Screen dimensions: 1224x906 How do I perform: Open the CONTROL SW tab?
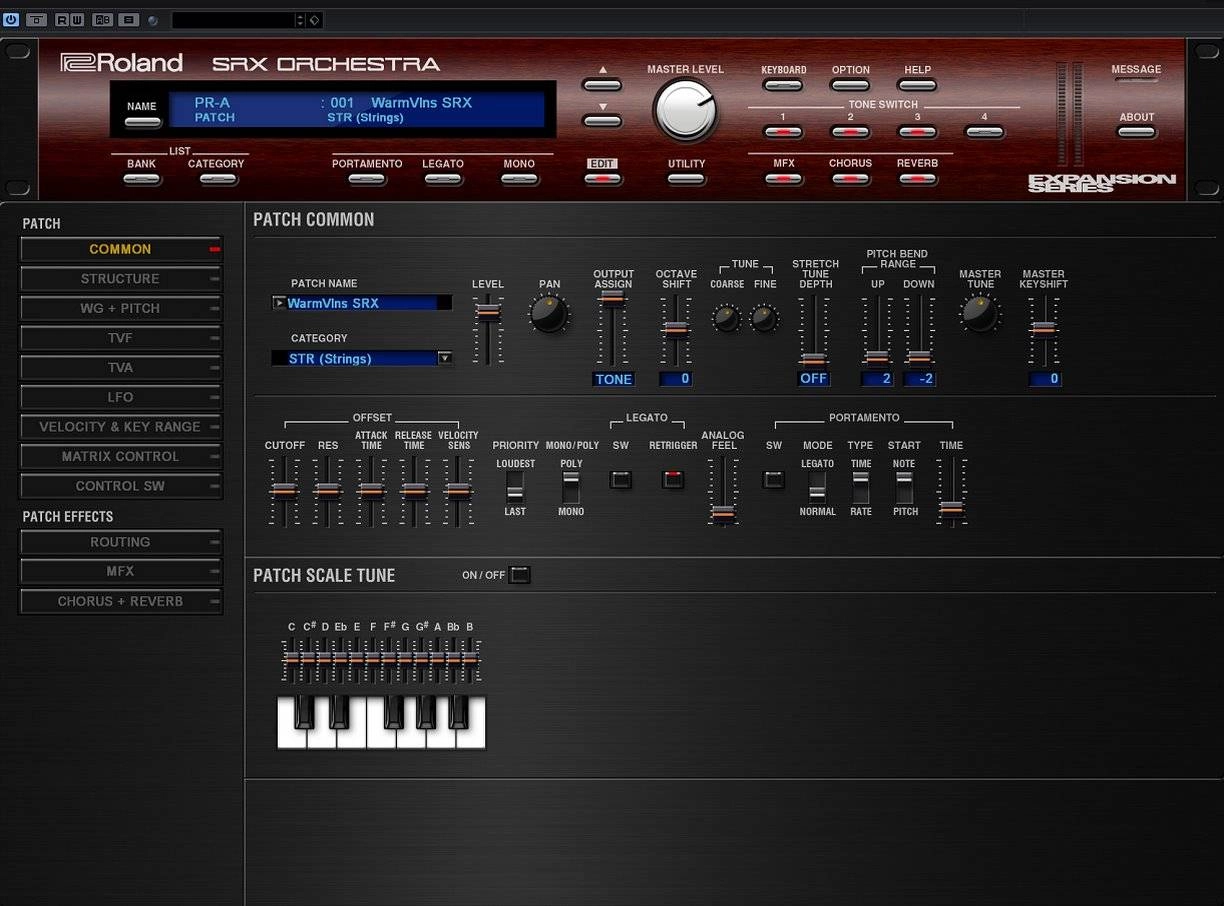120,486
